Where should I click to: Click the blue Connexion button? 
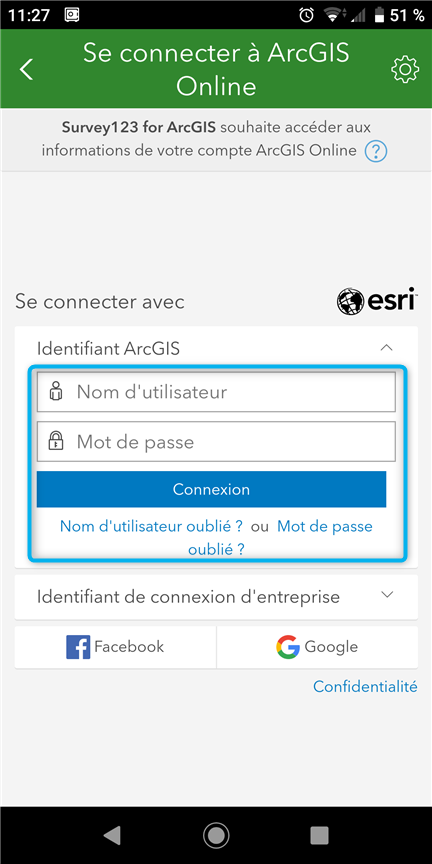point(212,489)
